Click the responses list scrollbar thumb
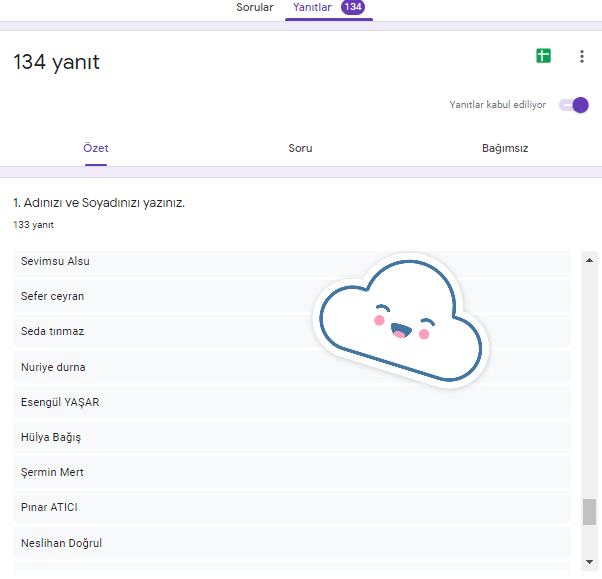Viewport: 602px width, 579px height. click(x=589, y=511)
